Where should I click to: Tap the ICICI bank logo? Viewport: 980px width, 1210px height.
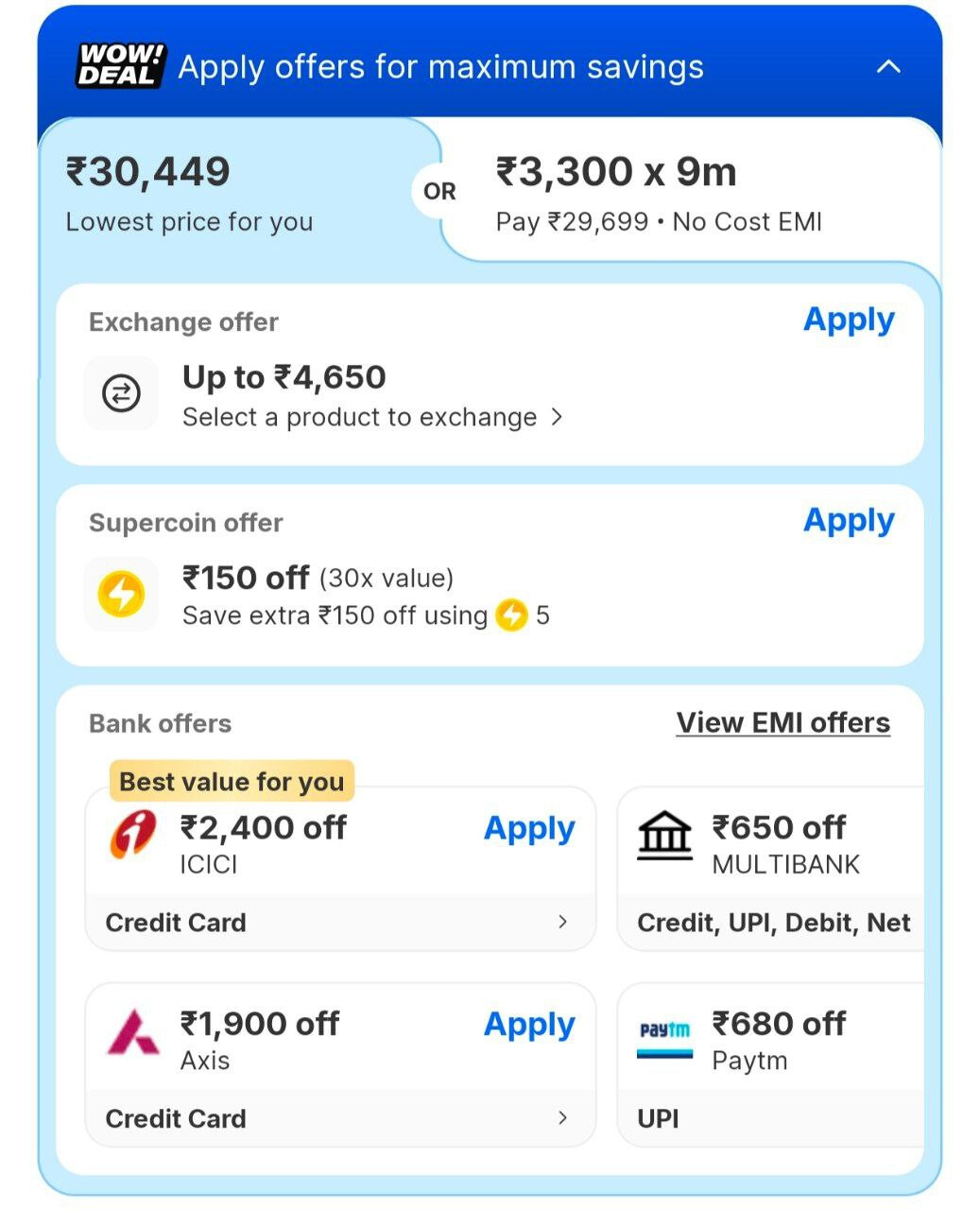tap(133, 835)
